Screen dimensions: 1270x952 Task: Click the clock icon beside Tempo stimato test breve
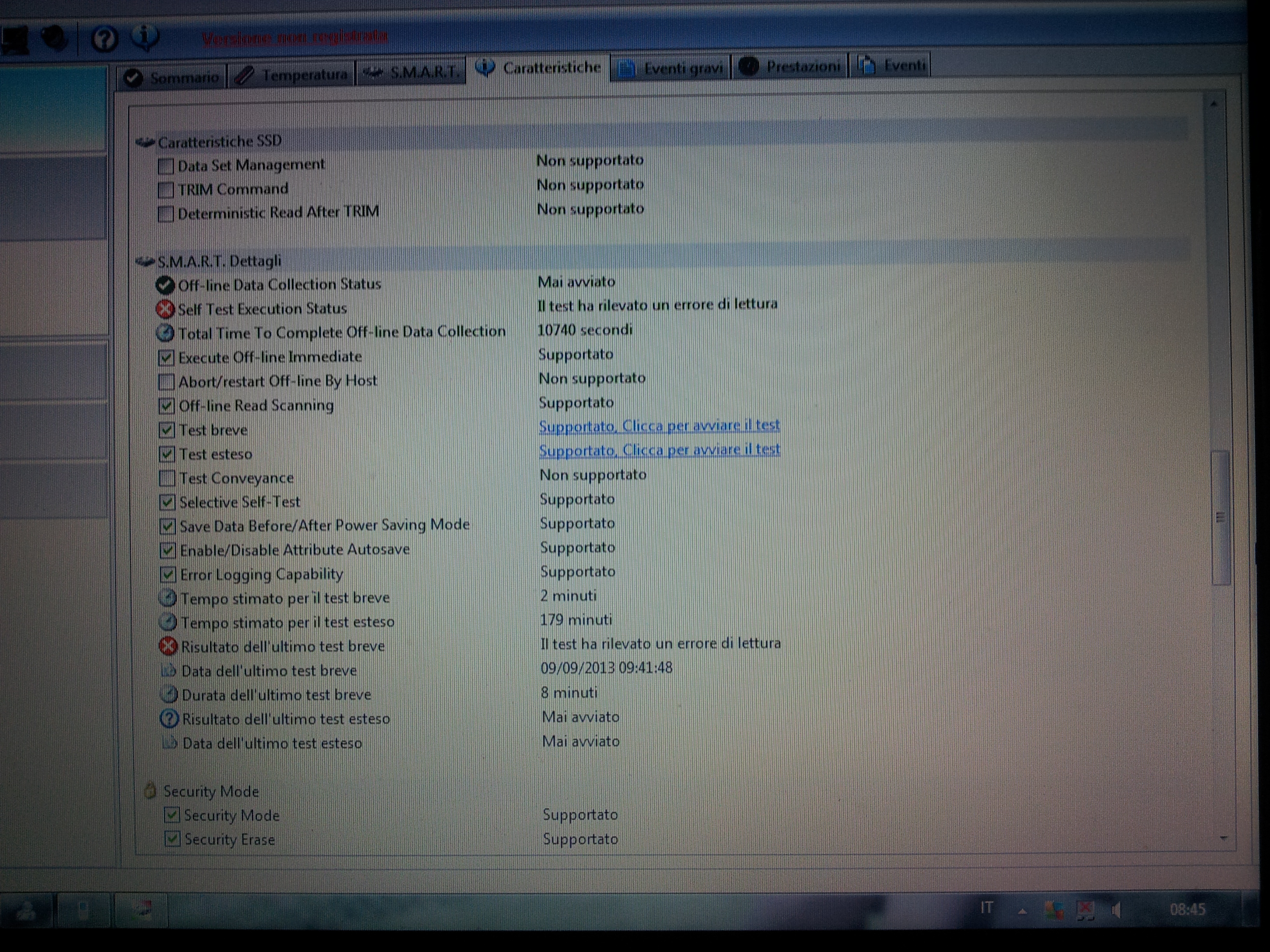tap(167, 598)
